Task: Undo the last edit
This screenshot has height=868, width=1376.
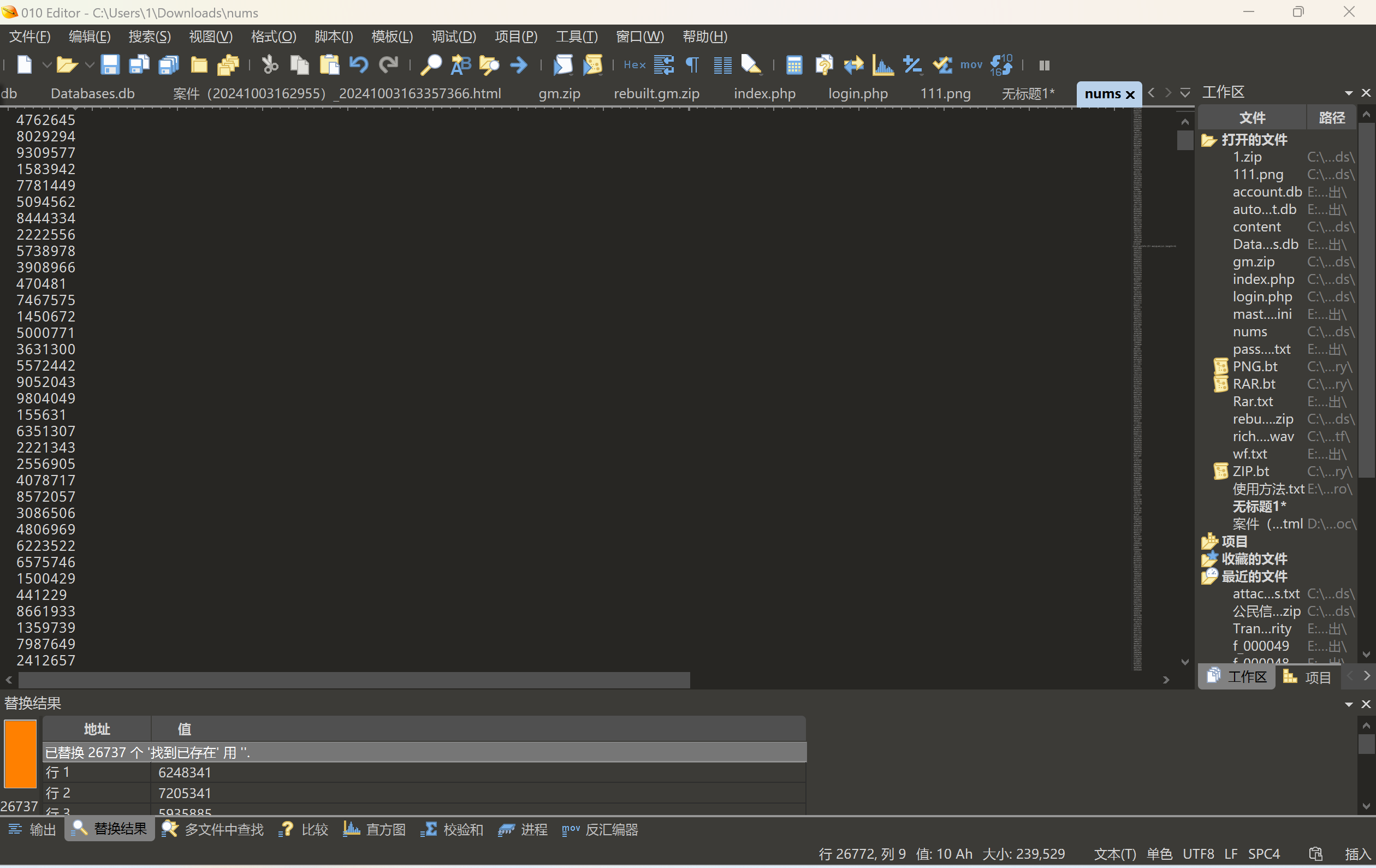Action: 359,65
